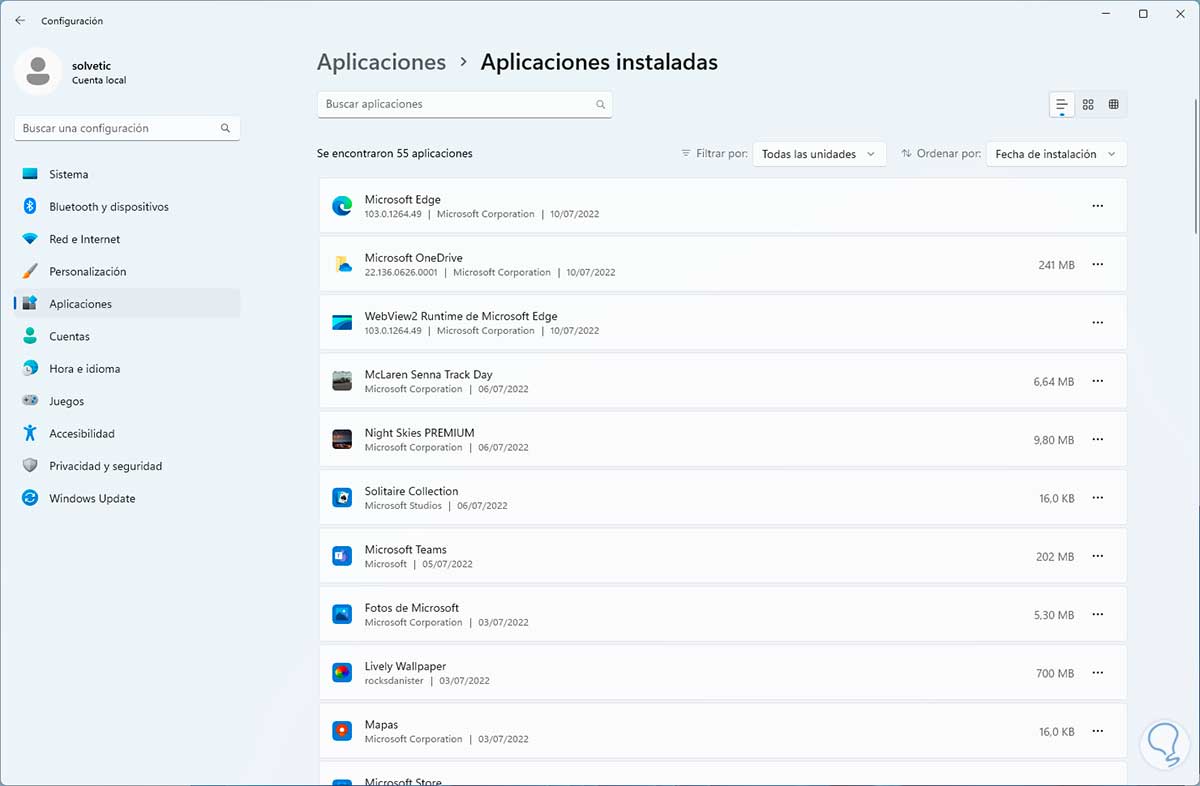This screenshot has height=786, width=1200.
Task: Open Sistema settings section
Action: (x=127, y=174)
